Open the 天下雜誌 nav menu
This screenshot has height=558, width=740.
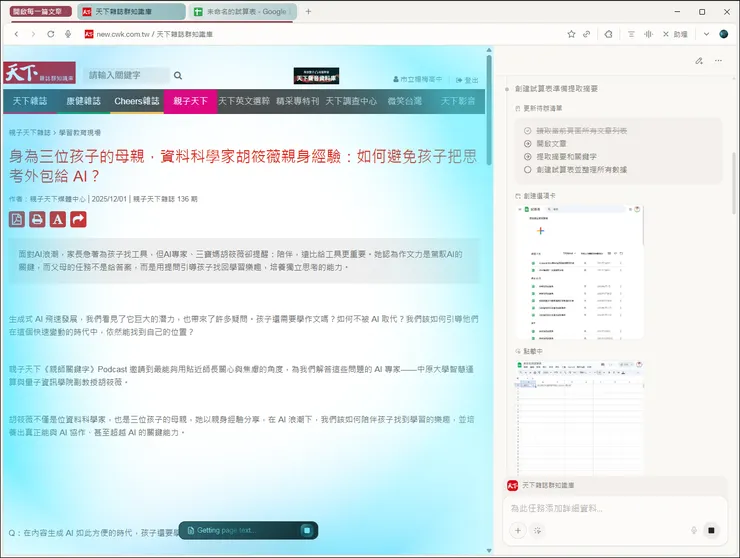click(30, 101)
